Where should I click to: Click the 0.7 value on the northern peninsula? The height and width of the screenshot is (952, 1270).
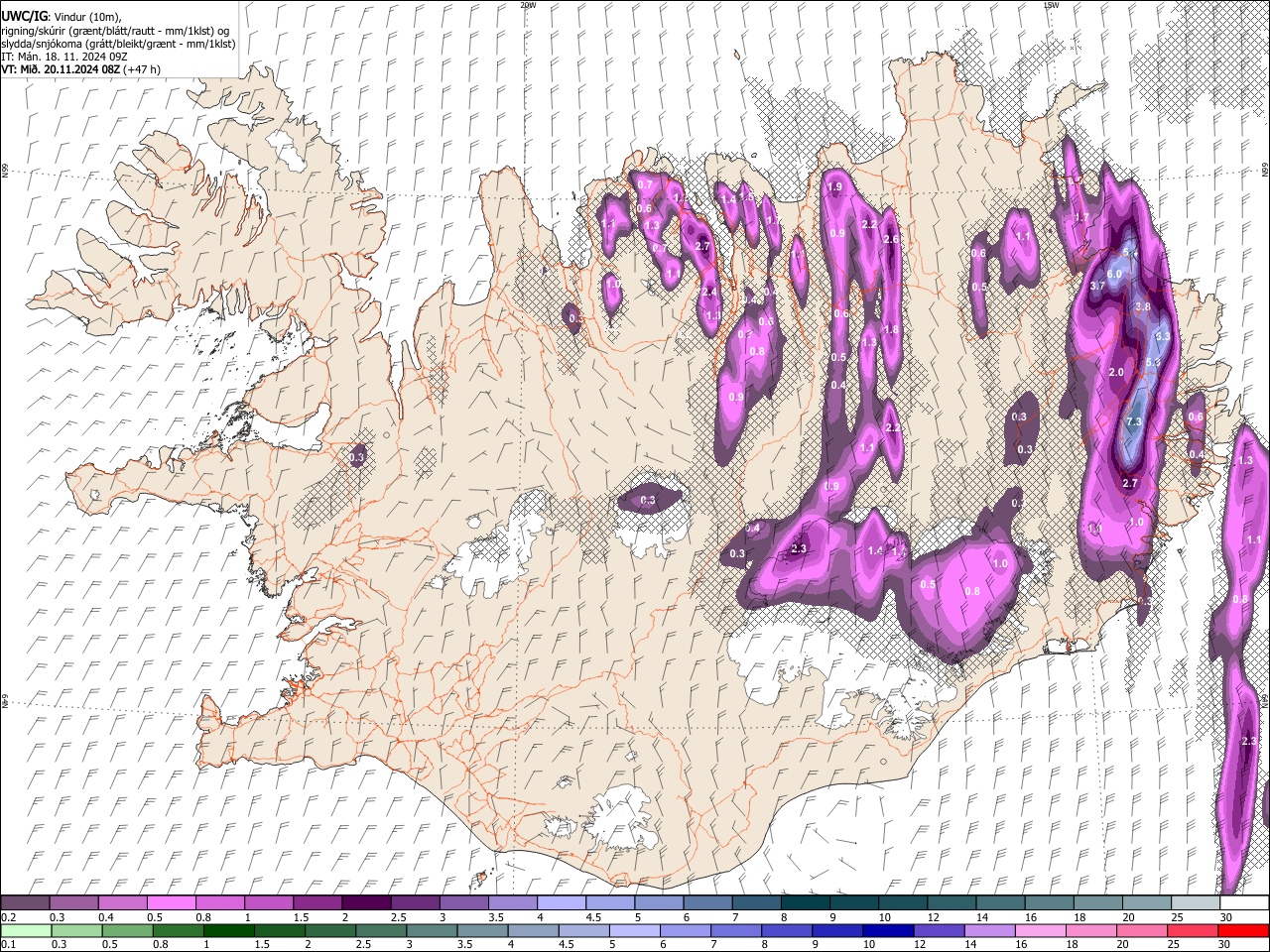tap(645, 184)
